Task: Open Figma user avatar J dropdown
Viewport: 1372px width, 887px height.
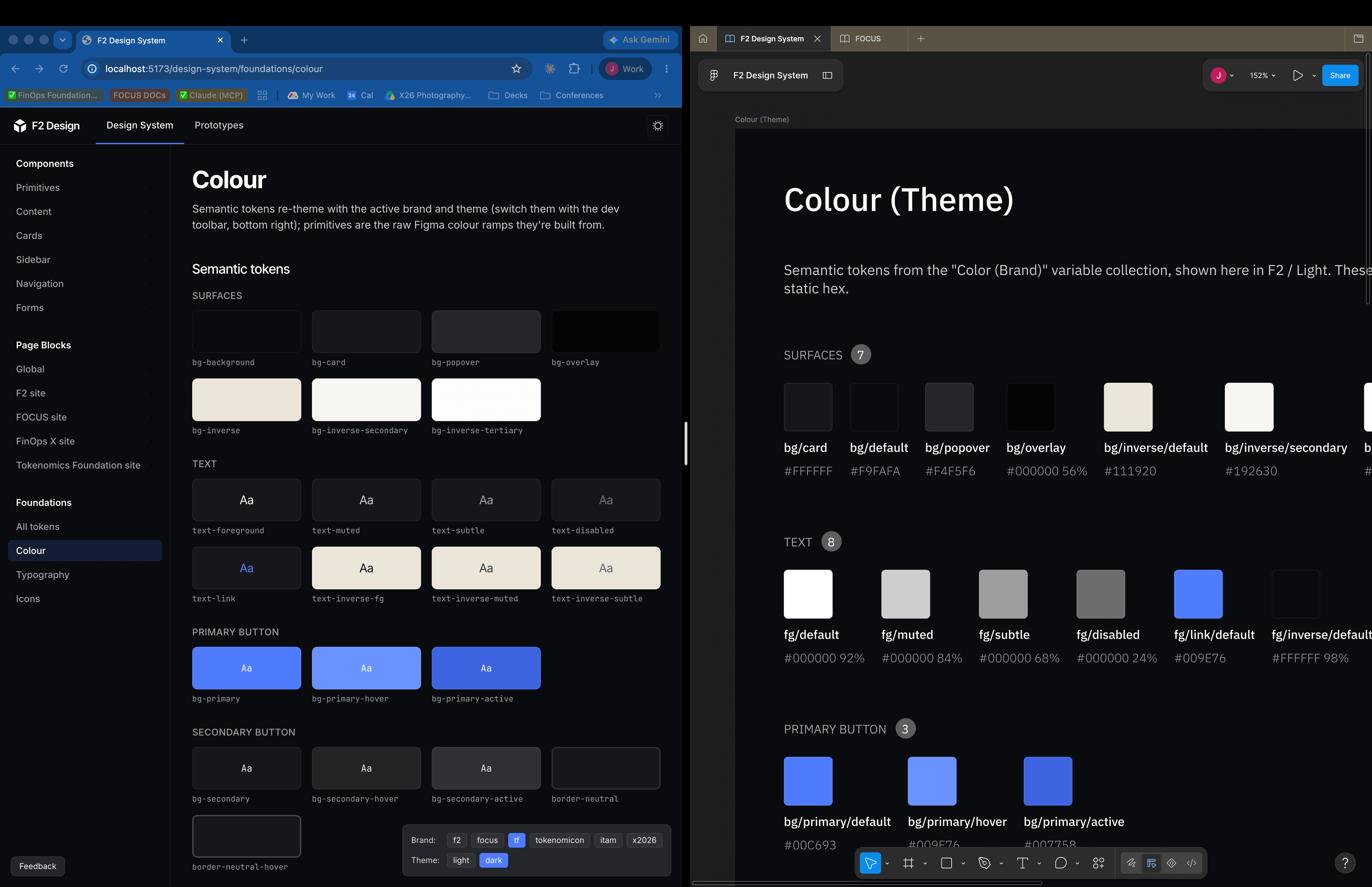Action: [x=1222, y=75]
